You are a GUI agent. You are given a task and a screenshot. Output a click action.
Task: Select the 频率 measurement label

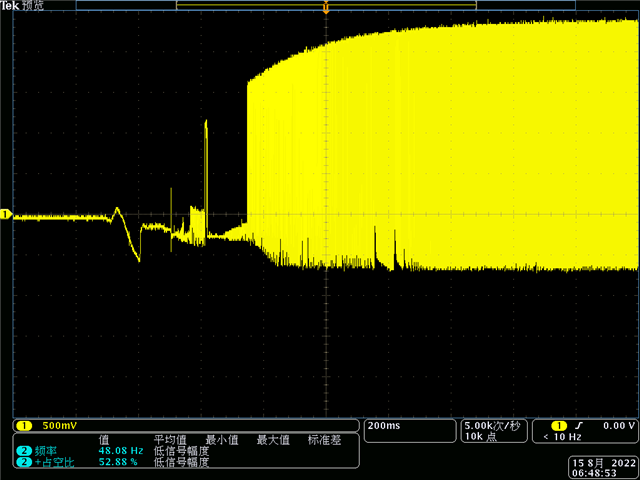tap(46, 451)
